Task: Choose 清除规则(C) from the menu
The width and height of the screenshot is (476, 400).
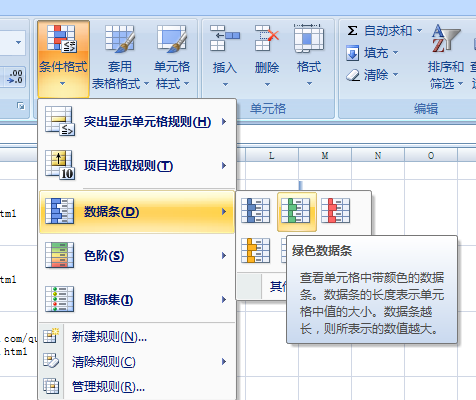Action: (137, 362)
